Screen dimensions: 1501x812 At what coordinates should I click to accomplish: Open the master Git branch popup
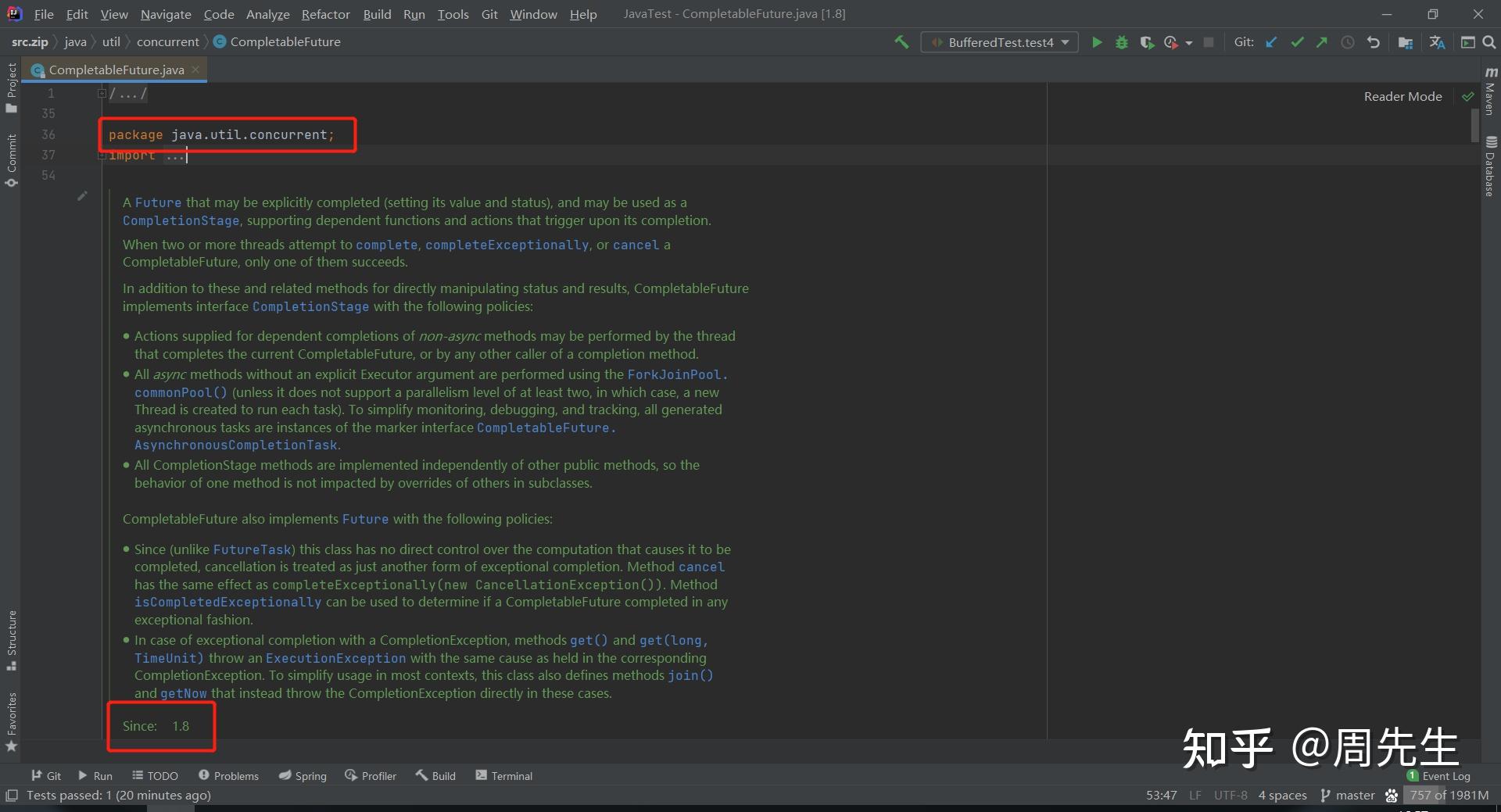(x=1348, y=795)
